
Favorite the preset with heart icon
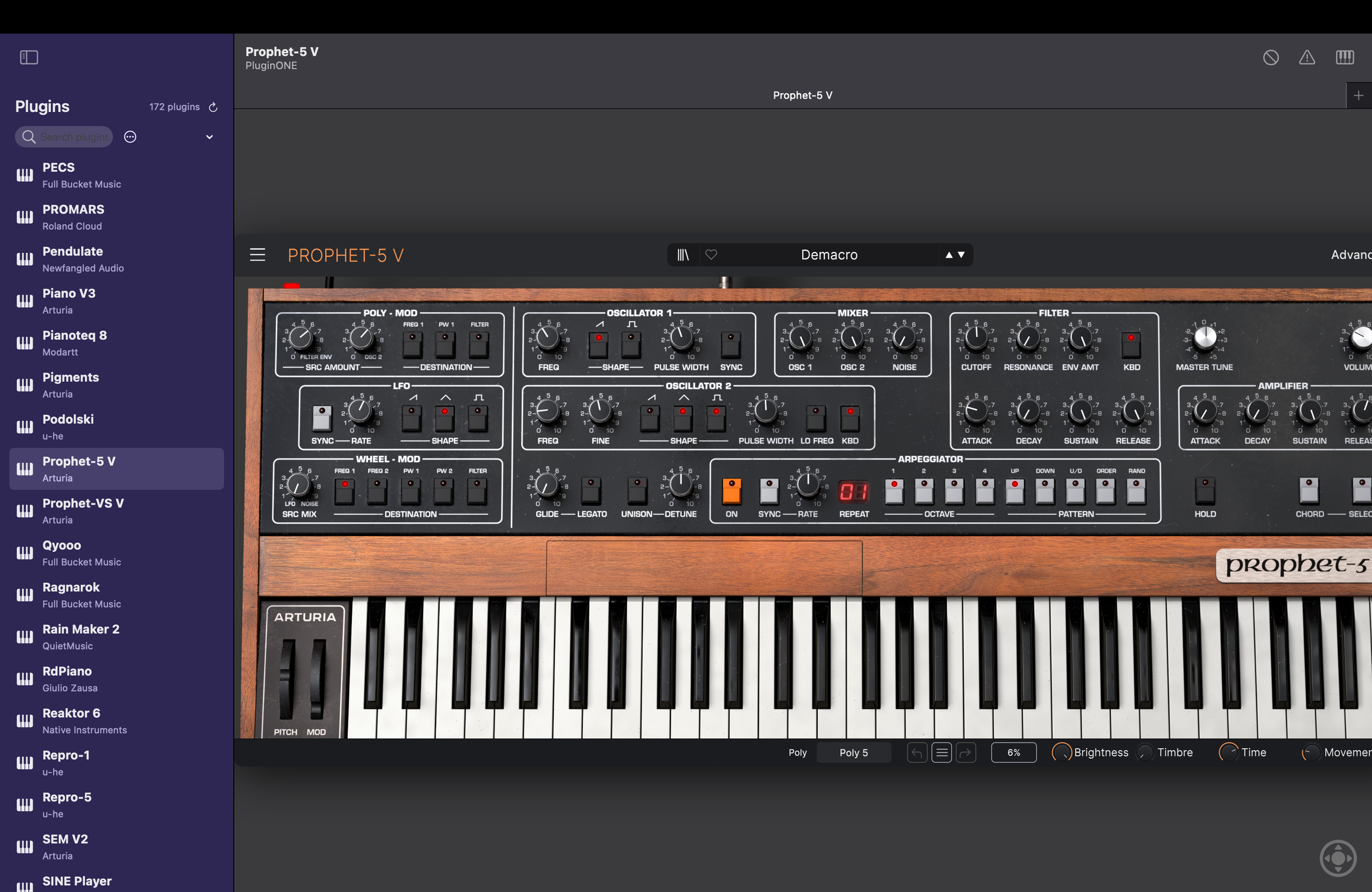click(711, 255)
